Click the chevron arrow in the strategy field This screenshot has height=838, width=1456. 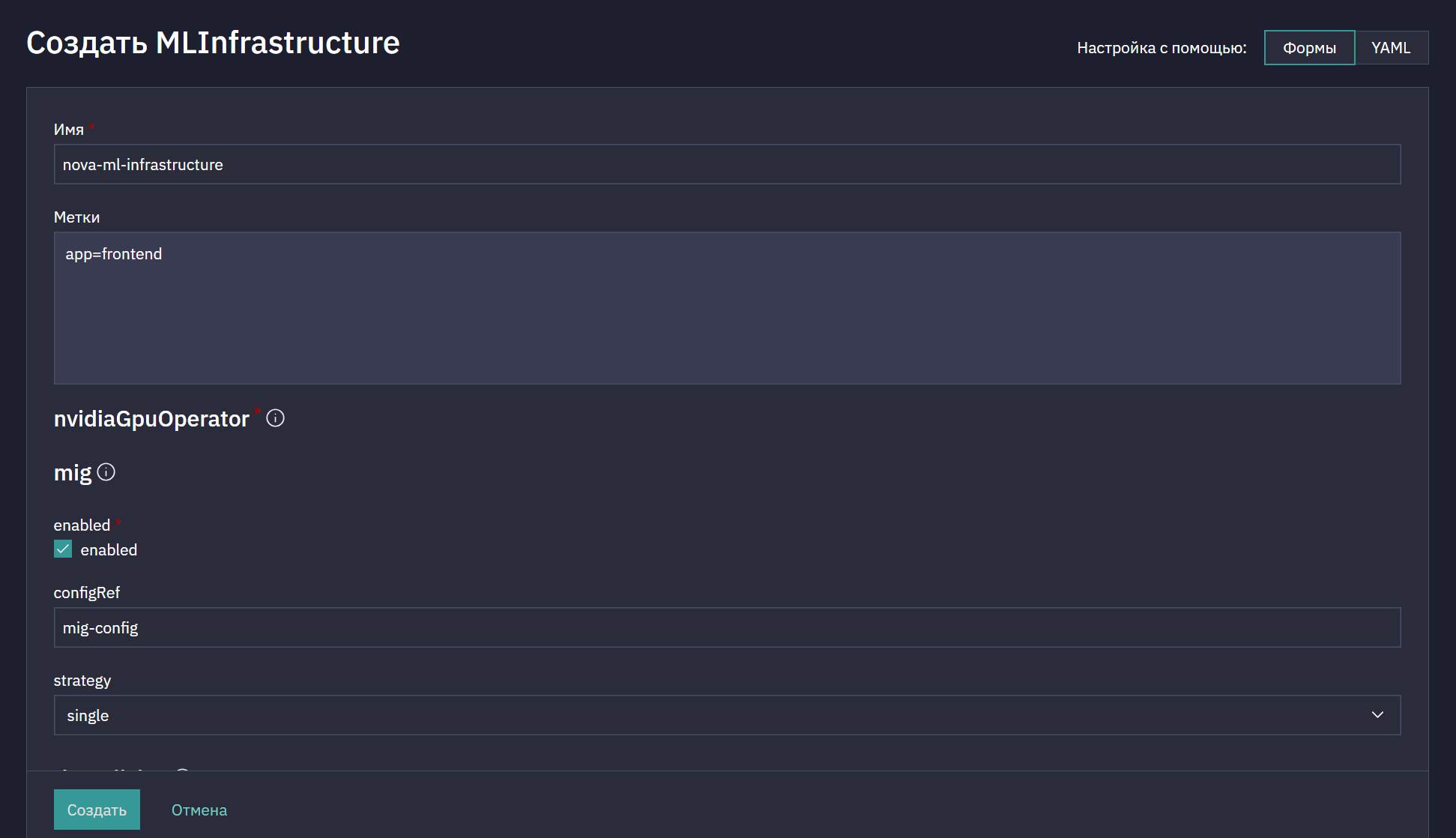1377,715
